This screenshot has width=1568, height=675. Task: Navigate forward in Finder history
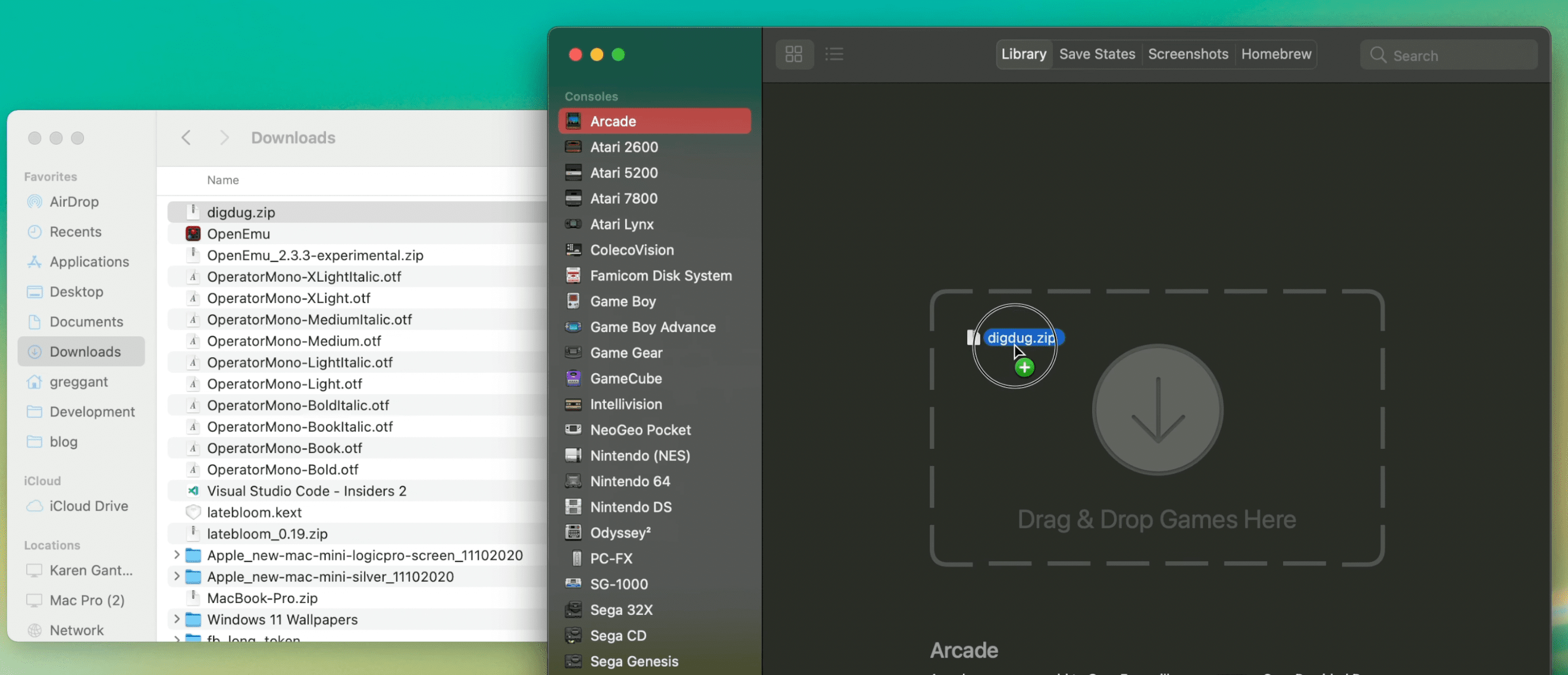click(224, 137)
